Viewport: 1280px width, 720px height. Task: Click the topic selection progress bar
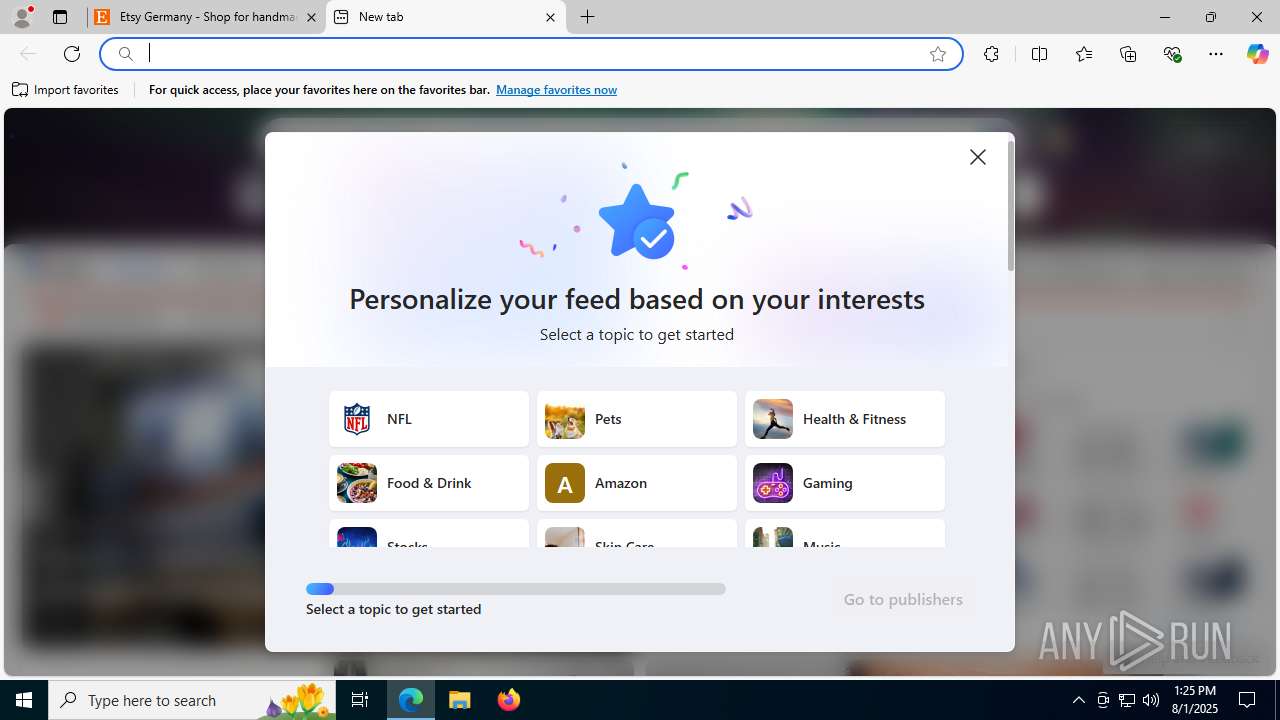tap(516, 589)
